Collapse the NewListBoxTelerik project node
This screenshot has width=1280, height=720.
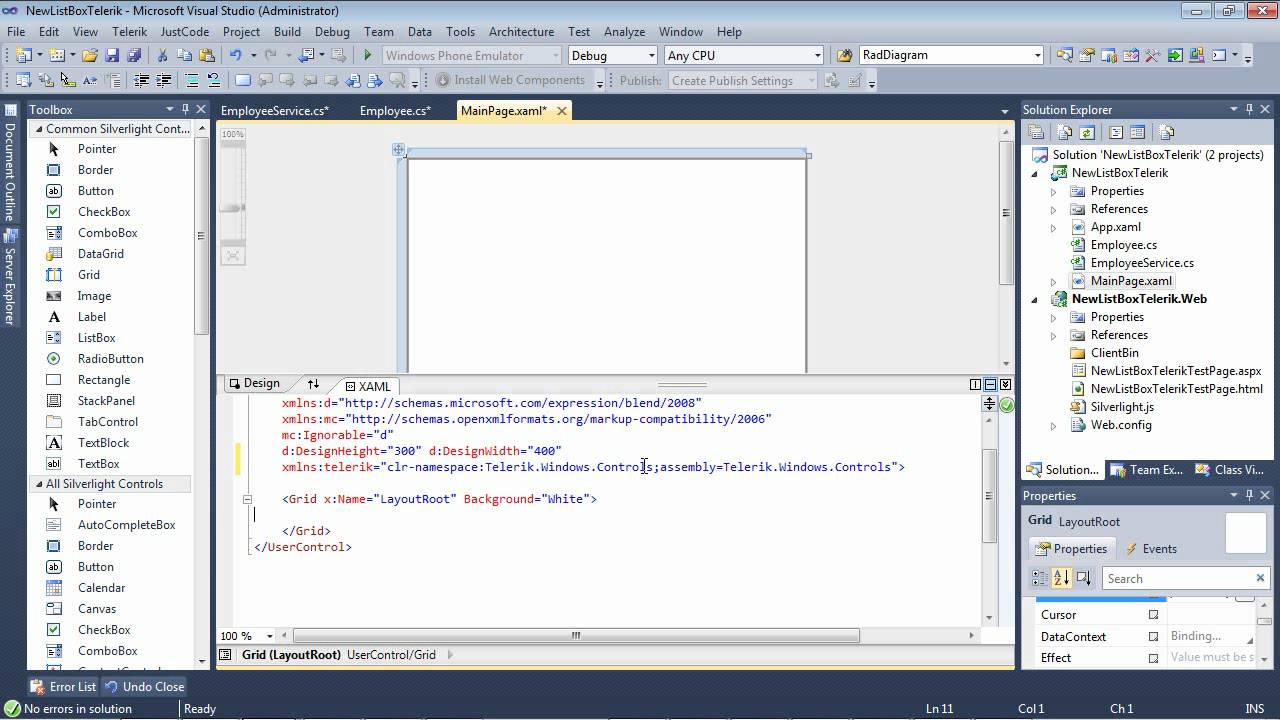[1035, 173]
